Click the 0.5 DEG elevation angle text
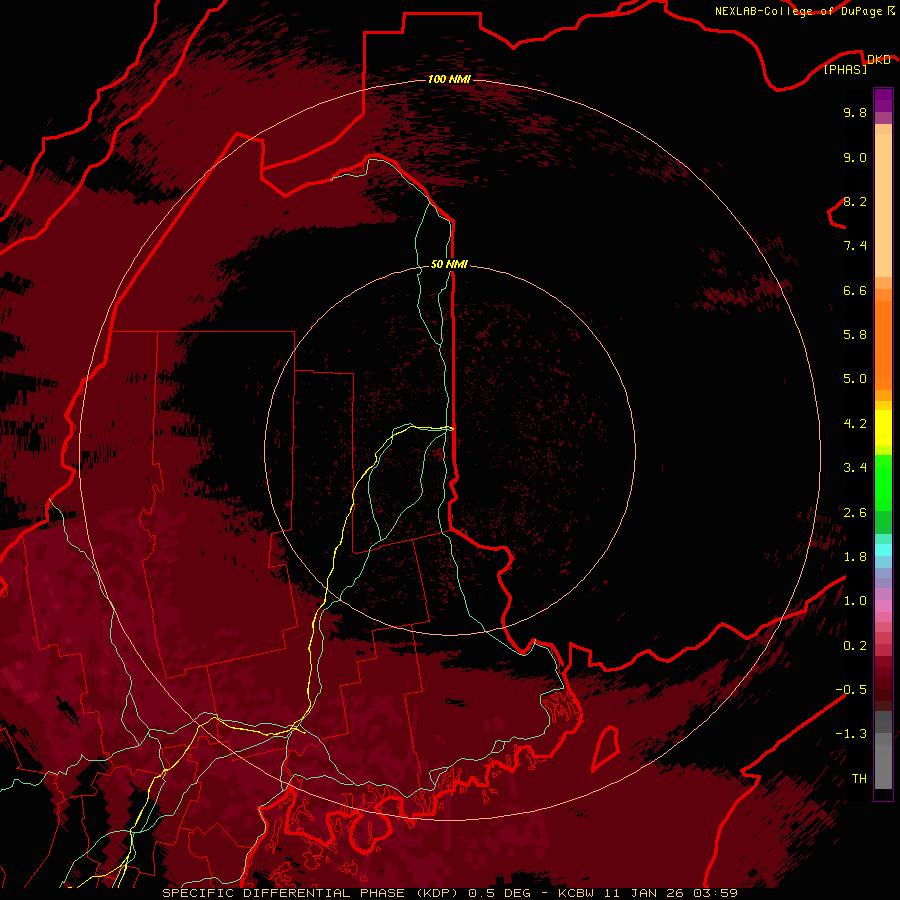 click(499, 893)
